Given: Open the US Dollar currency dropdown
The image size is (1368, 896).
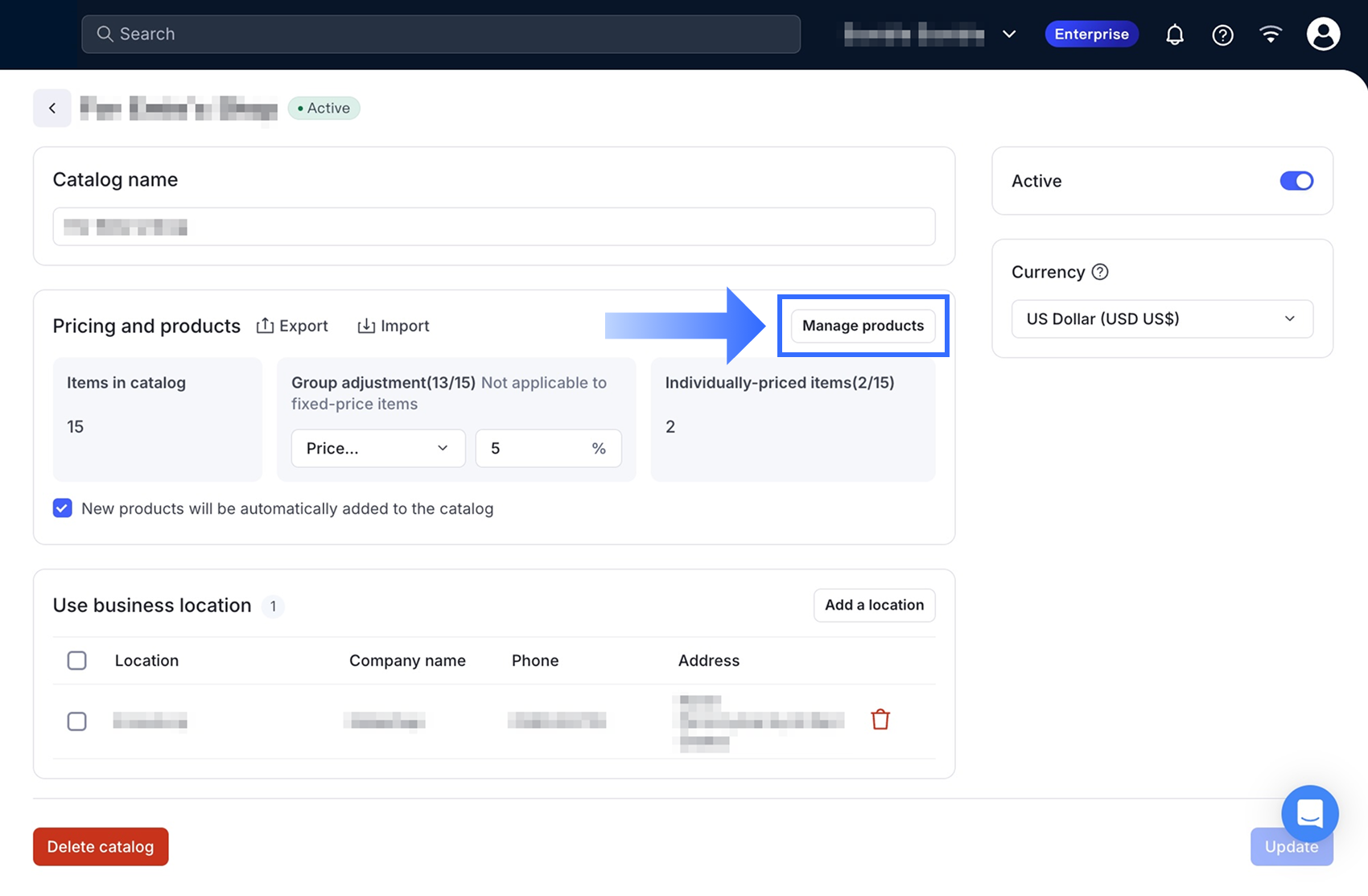Looking at the screenshot, I should (x=1162, y=319).
